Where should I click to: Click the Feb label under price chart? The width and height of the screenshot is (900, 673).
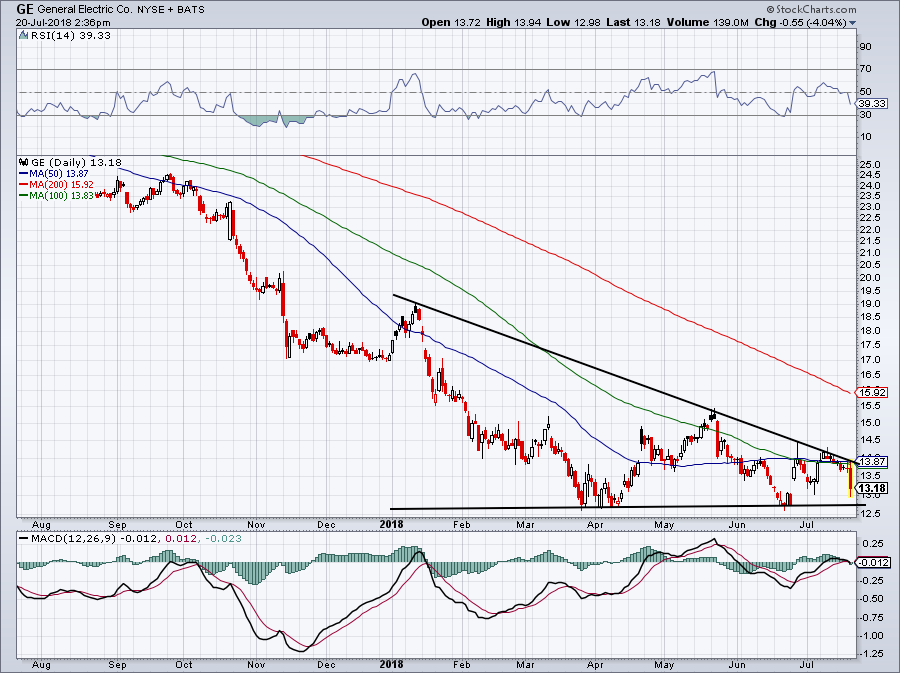point(461,524)
